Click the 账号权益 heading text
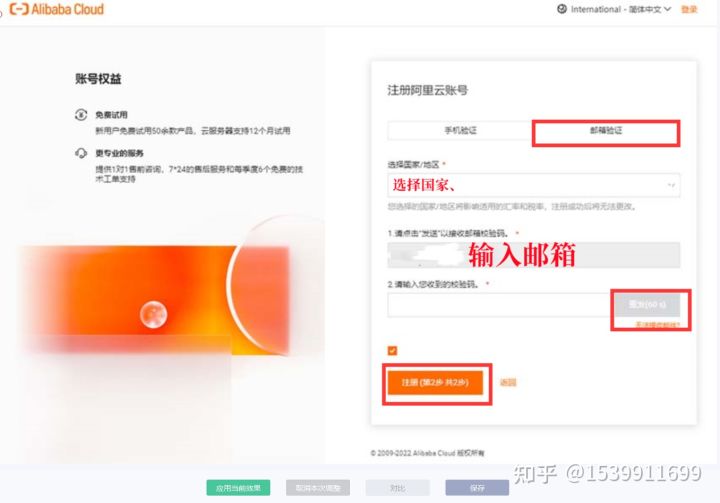Viewport: 720px width, 503px height. click(98, 79)
